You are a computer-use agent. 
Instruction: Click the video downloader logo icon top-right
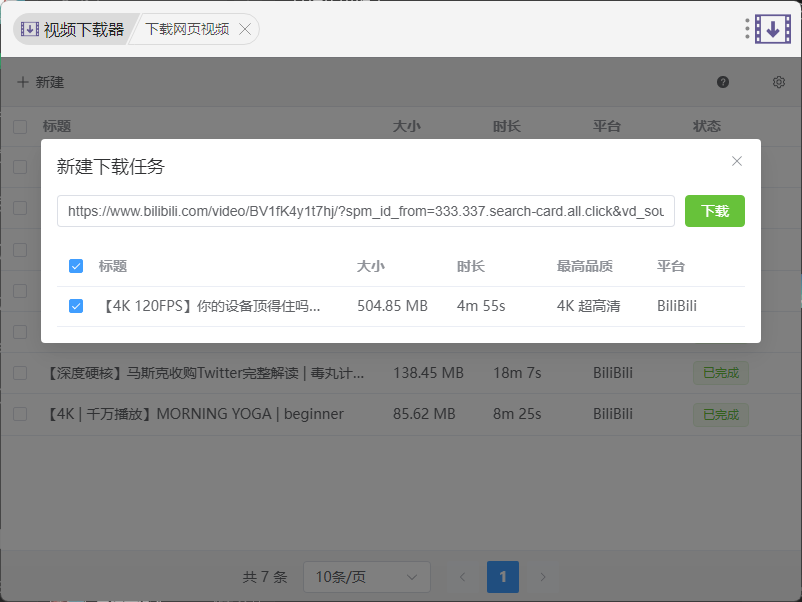click(772, 29)
